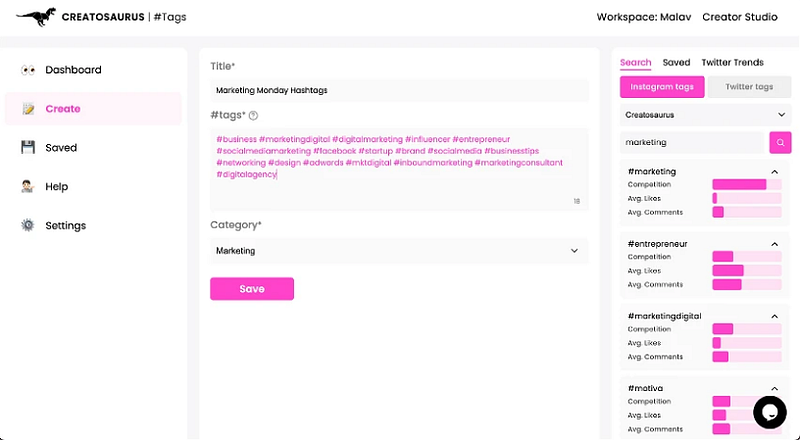
Task: Click the Creatosaurus dinosaur logo
Action: (36, 16)
